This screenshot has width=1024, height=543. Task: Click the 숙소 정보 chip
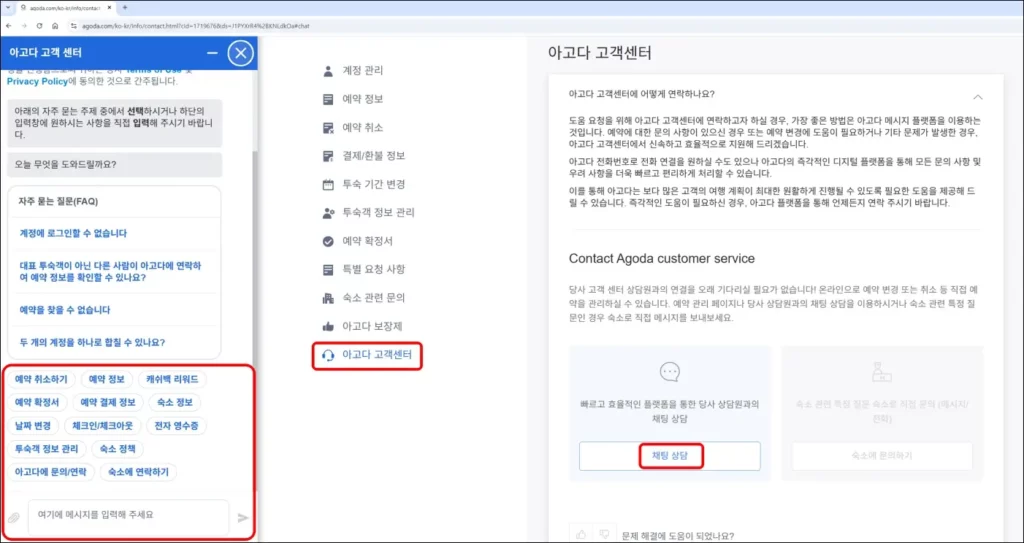click(175, 402)
